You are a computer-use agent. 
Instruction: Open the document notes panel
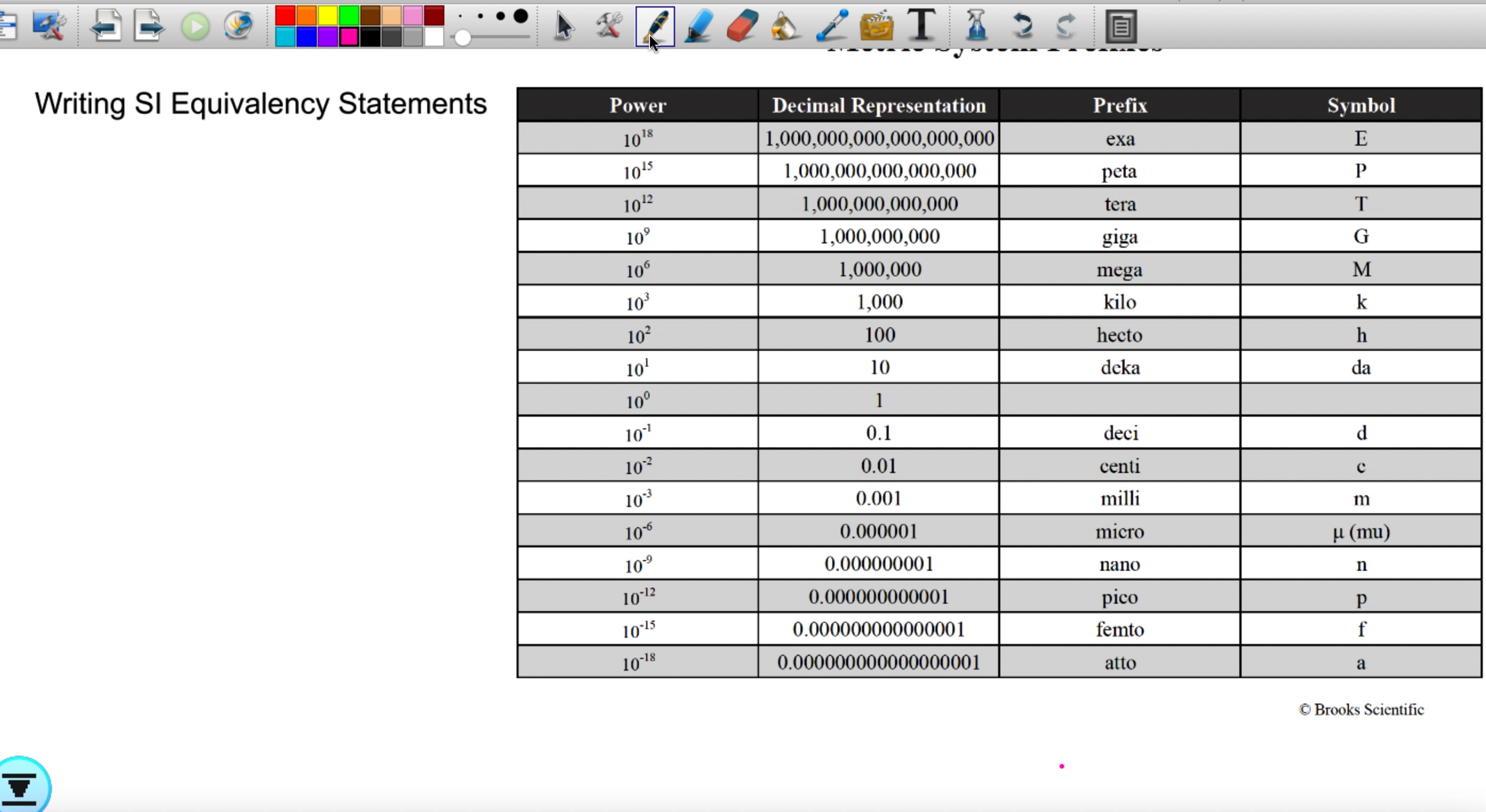tap(1121, 26)
